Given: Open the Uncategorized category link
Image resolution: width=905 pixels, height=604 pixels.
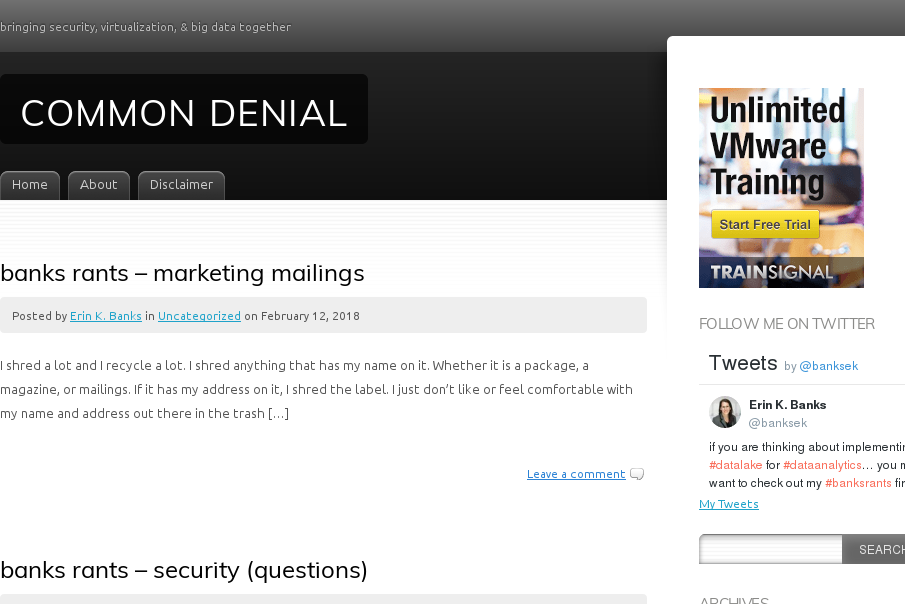Looking at the screenshot, I should click(x=199, y=316).
